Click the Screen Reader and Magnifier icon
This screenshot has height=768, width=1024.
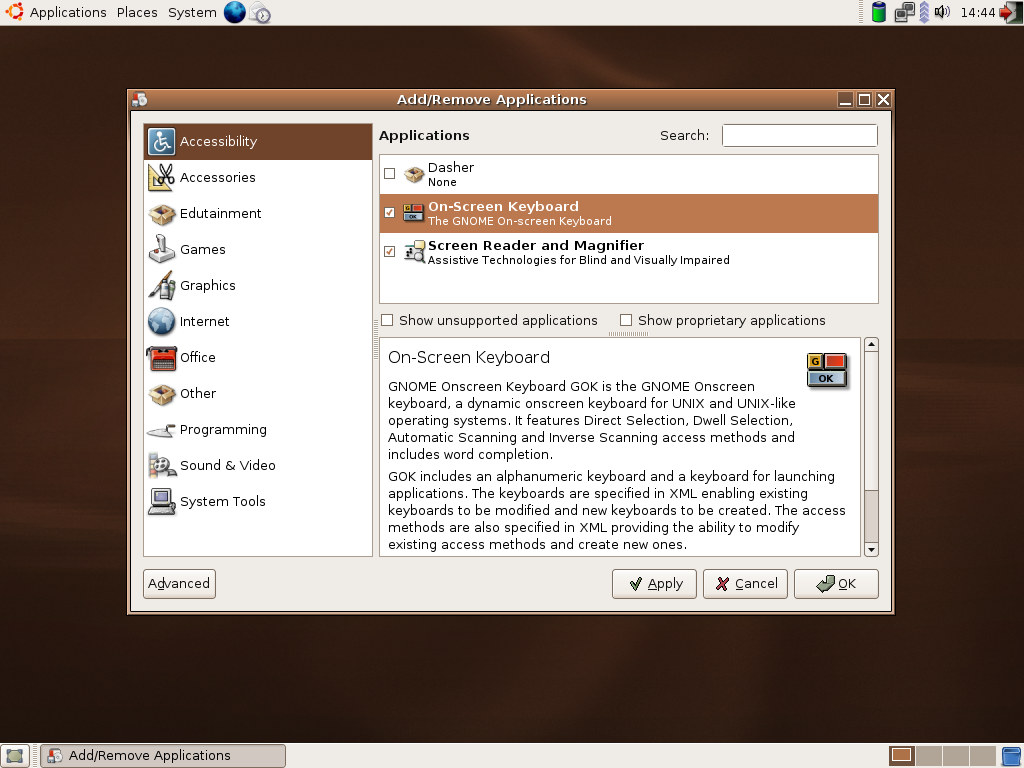click(x=414, y=252)
